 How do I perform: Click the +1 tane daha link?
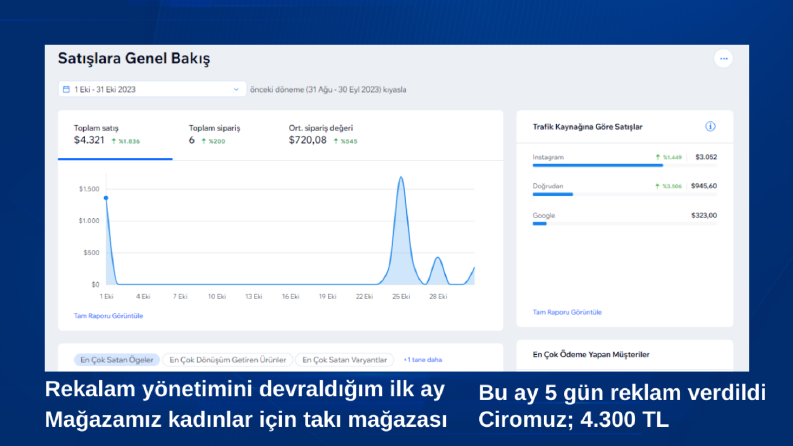pyautogui.click(x=422, y=360)
